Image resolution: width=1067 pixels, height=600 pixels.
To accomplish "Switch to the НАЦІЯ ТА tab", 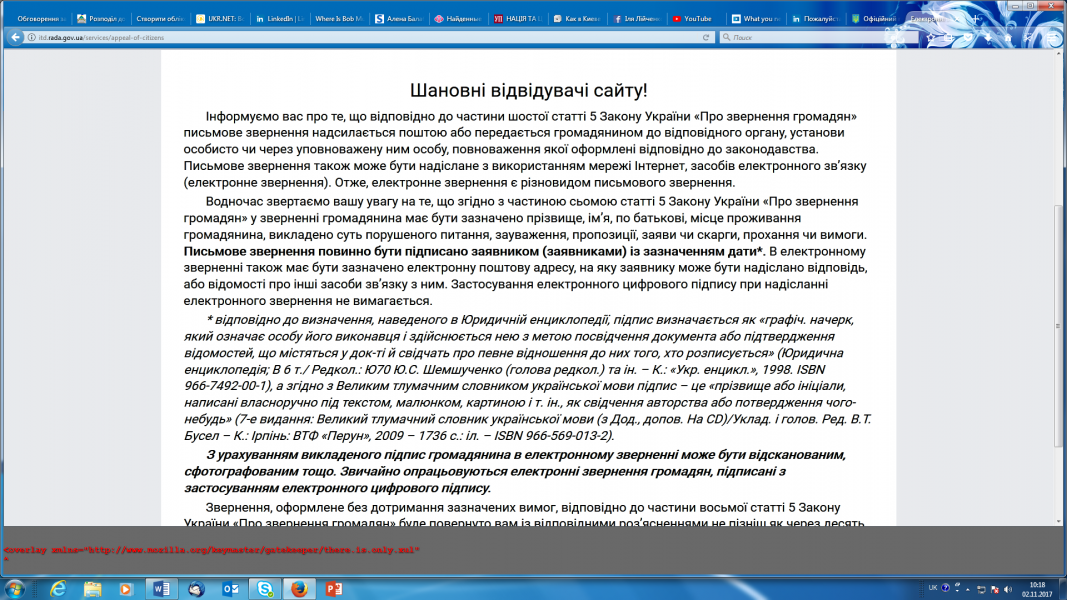I will pyautogui.click(x=517, y=18).
